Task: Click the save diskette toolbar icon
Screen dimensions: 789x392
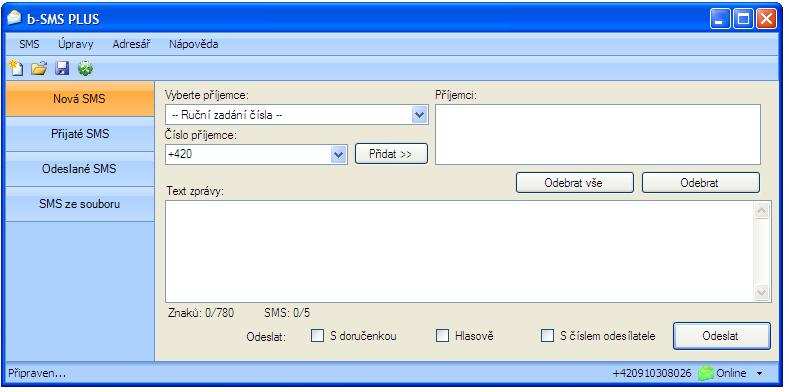Action: pos(62,68)
